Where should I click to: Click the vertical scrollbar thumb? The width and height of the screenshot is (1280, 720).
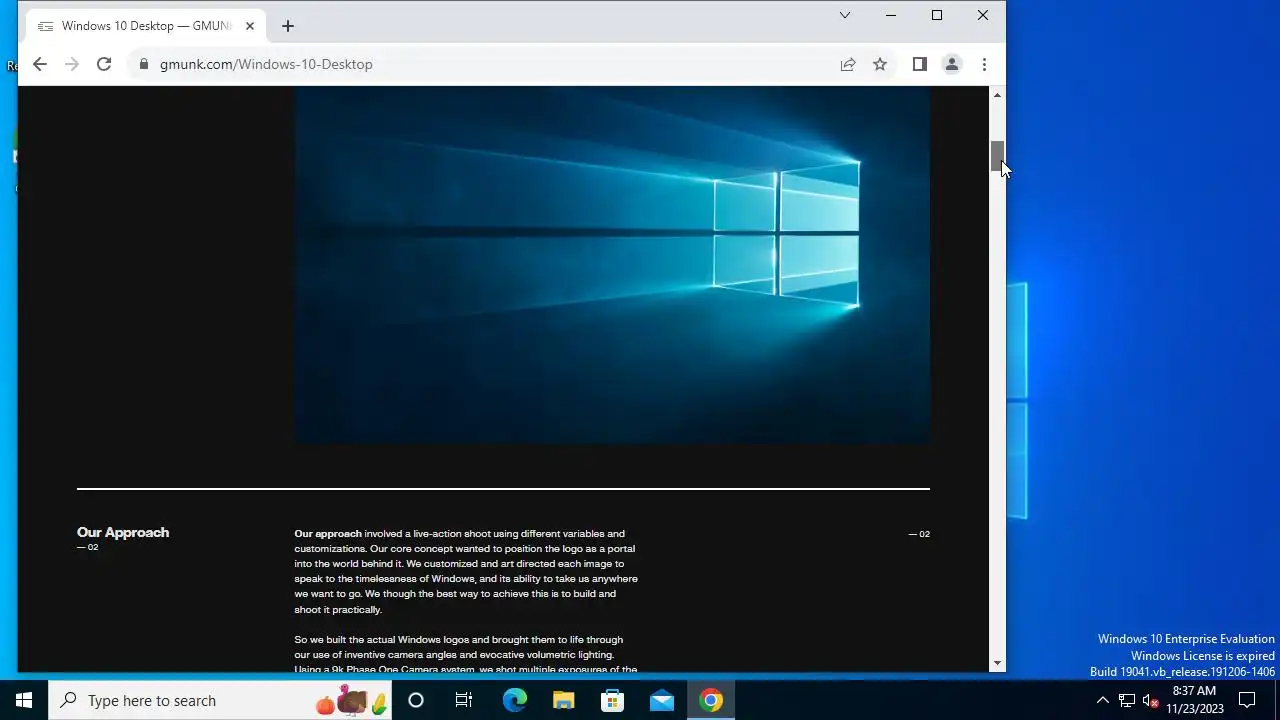point(997,157)
